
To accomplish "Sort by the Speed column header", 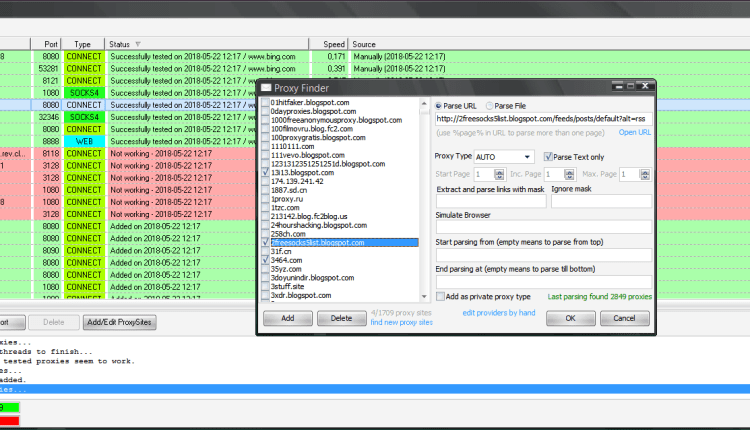I will (x=329, y=44).
